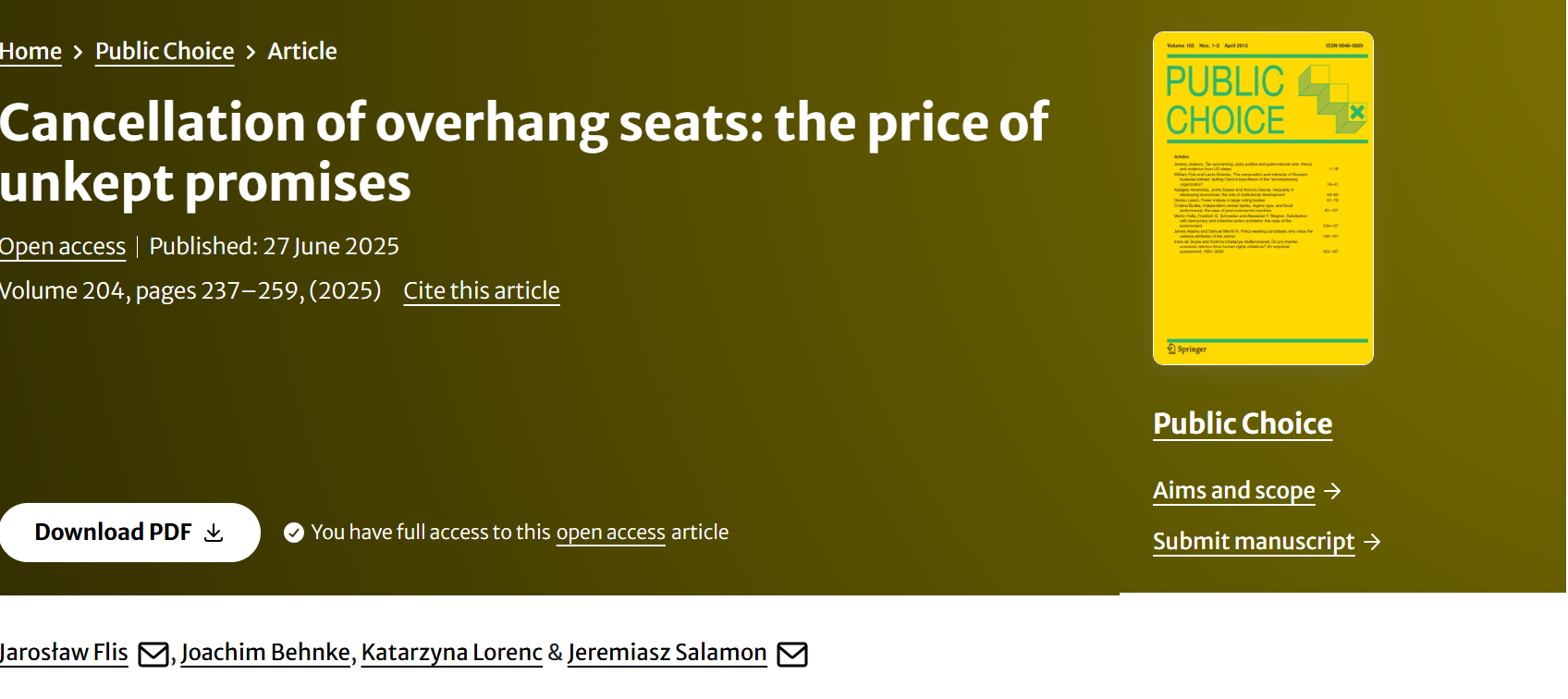This screenshot has height=699, width=1568.
Task: Click the arrow next to Submit manuscript
Action: 1372,542
